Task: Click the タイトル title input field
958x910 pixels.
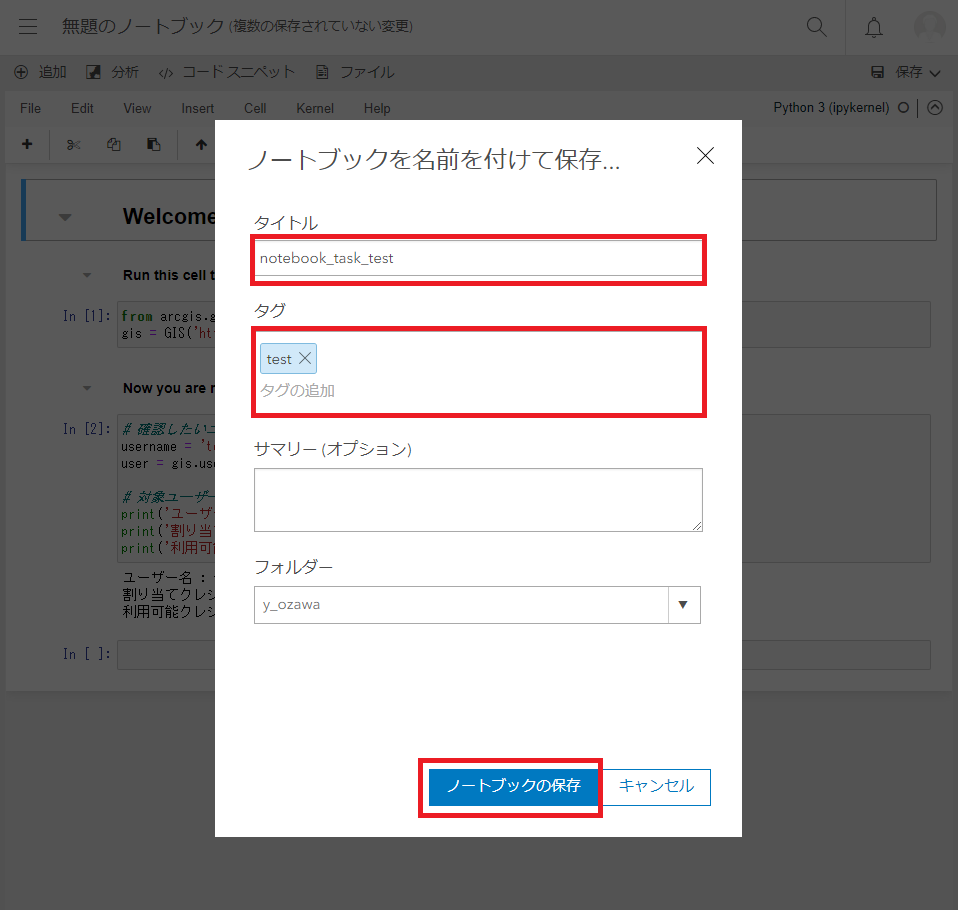Action: tap(478, 259)
